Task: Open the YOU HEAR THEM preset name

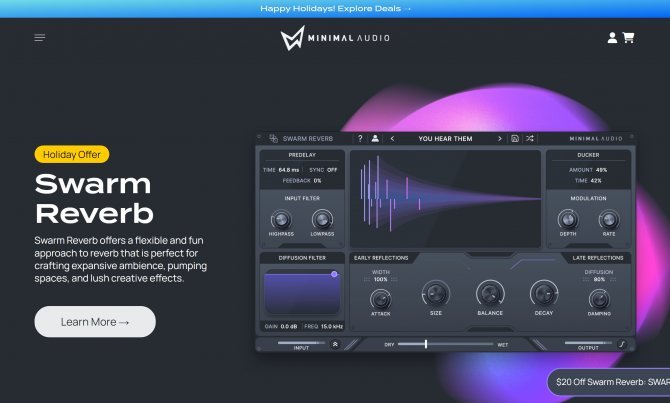Action: [445, 138]
